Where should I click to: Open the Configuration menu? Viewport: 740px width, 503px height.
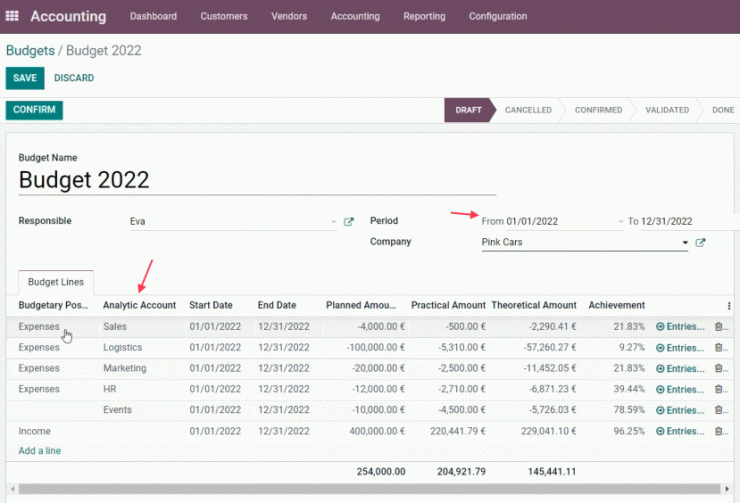click(x=498, y=16)
